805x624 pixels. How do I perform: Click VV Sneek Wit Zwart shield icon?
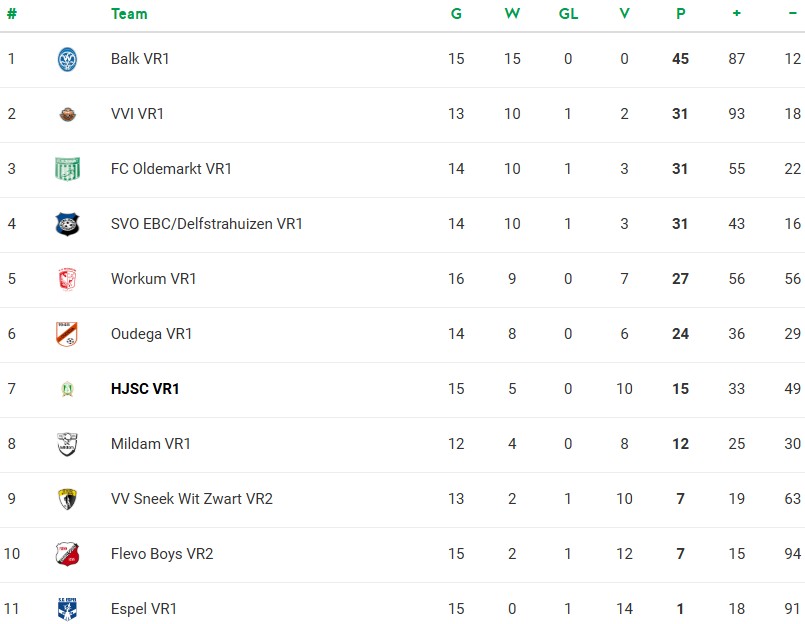(67, 499)
